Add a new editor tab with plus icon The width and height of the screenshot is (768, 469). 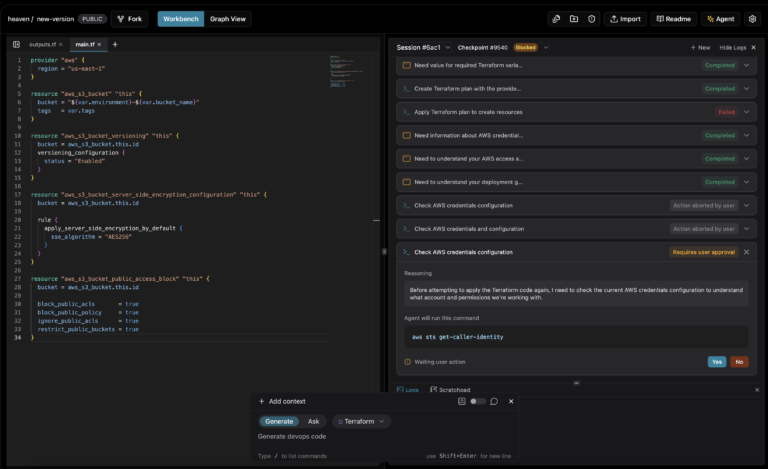[x=115, y=44]
